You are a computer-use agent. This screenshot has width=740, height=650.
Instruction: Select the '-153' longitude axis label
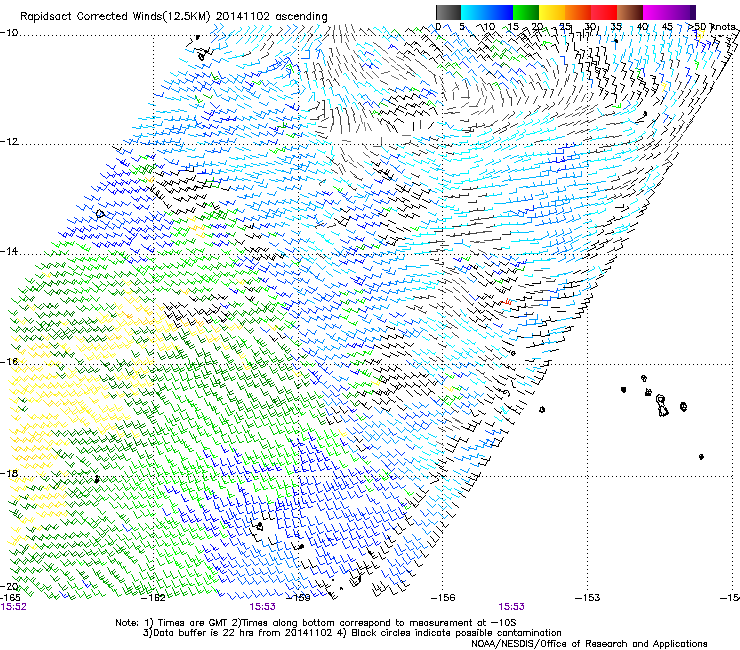pos(588,598)
